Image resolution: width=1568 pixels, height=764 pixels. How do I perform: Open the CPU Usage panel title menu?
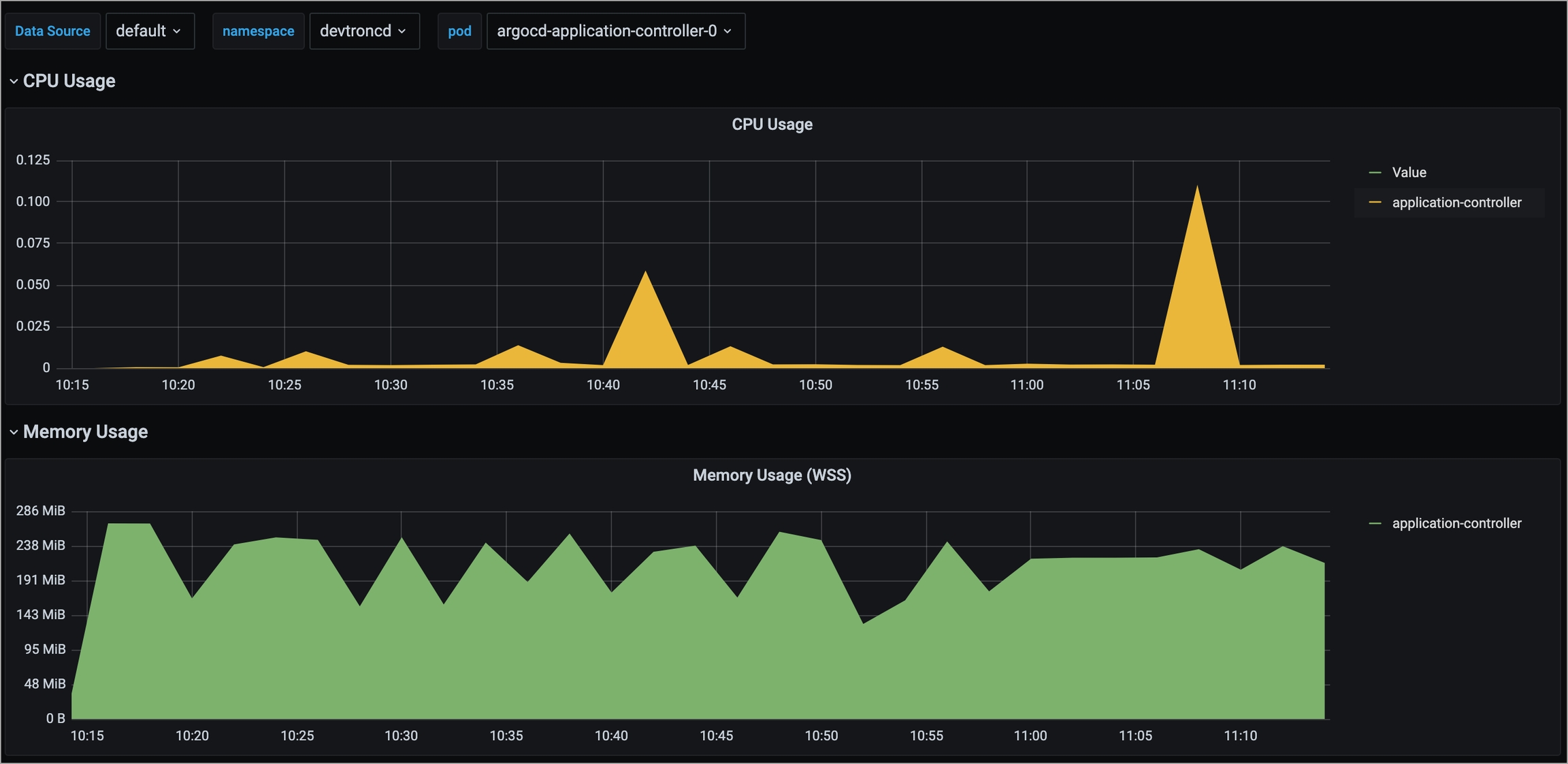point(772,124)
